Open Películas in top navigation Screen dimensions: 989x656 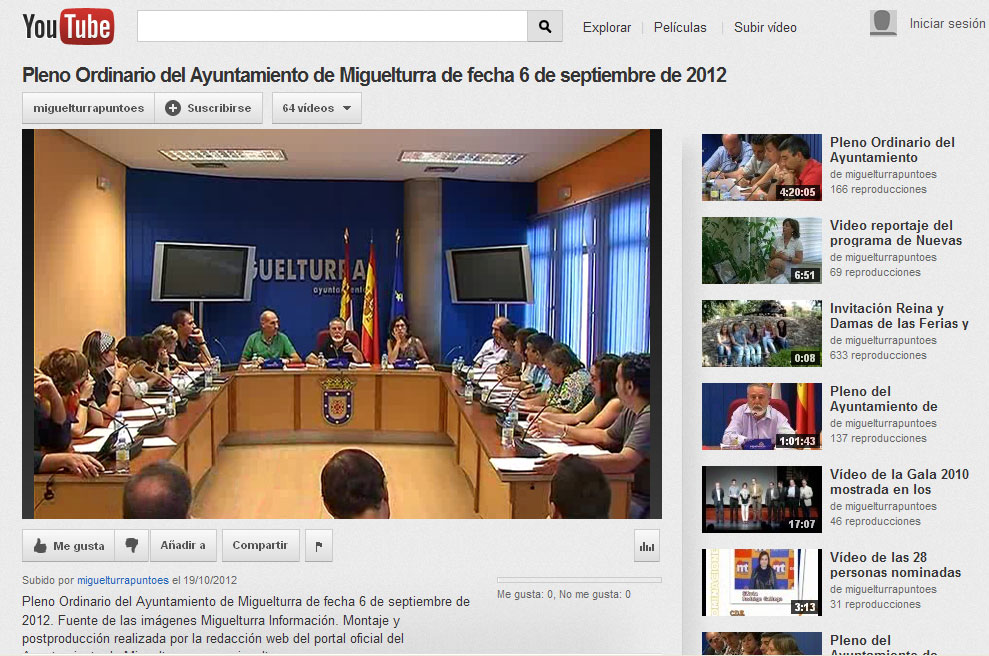coord(680,28)
